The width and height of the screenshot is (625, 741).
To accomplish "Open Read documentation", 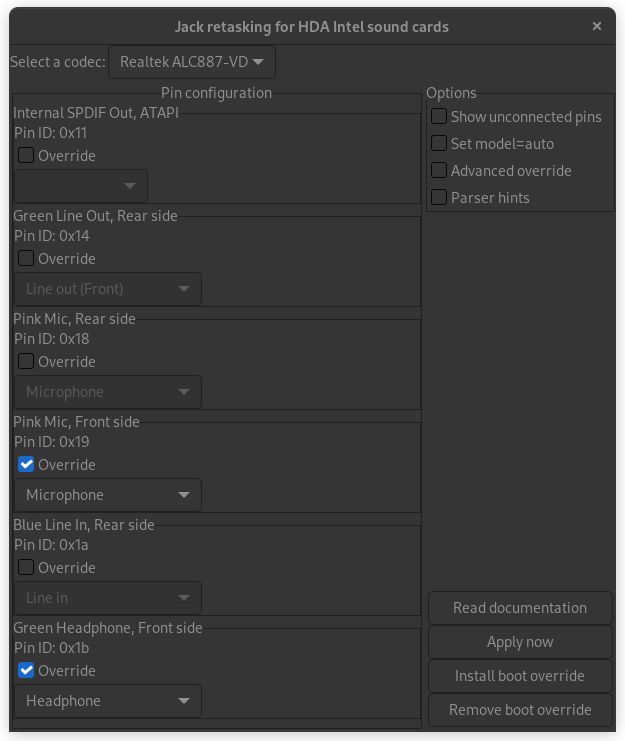I will coord(520,608).
